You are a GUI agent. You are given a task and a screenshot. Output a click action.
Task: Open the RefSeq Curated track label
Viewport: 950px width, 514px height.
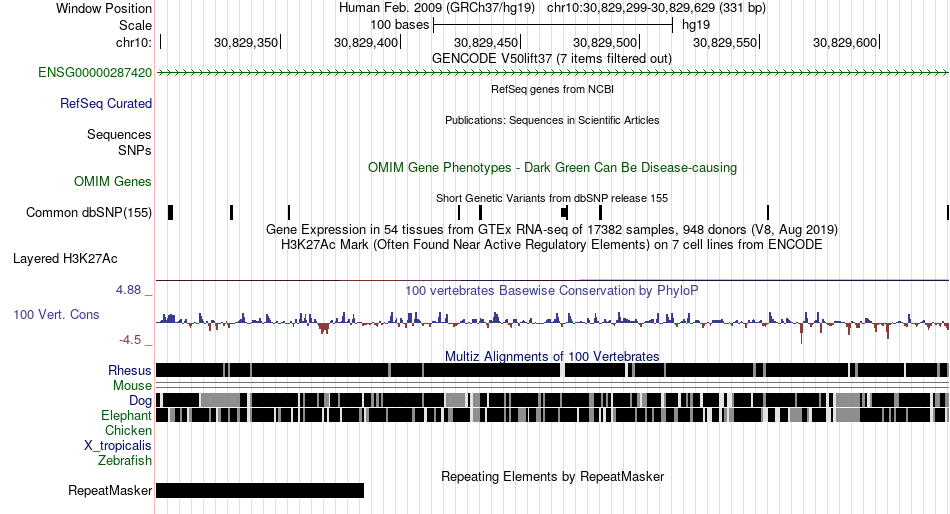click(x=106, y=104)
